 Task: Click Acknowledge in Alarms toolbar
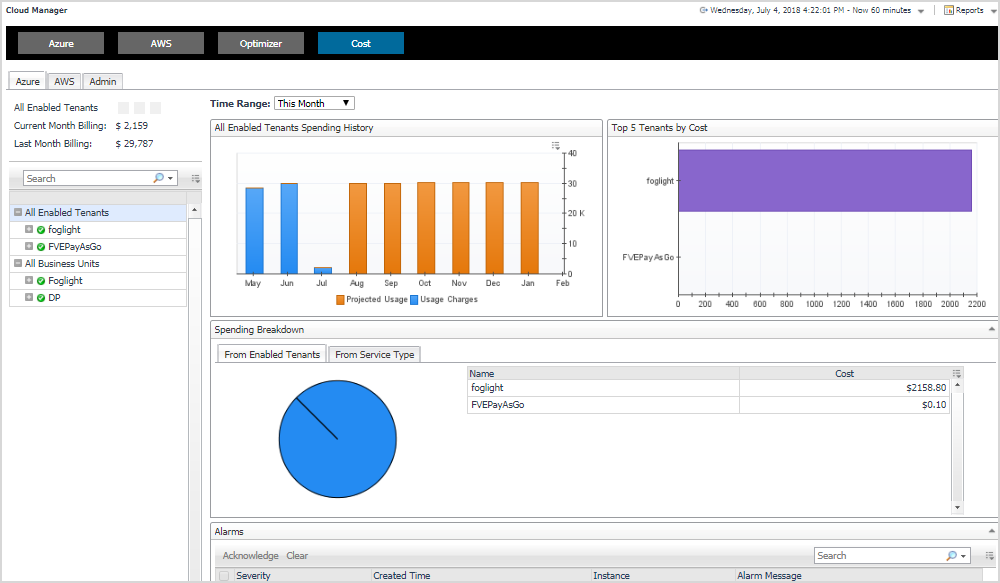(251, 556)
